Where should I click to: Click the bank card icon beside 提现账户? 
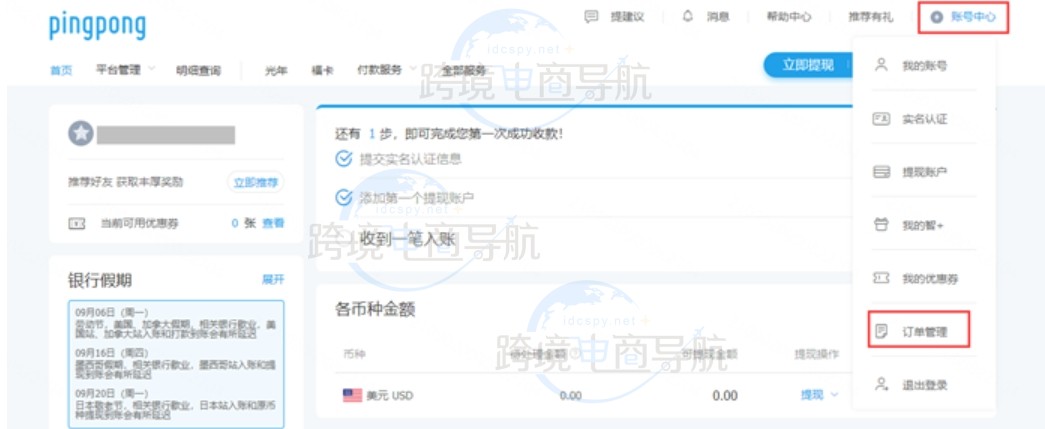[881, 172]
